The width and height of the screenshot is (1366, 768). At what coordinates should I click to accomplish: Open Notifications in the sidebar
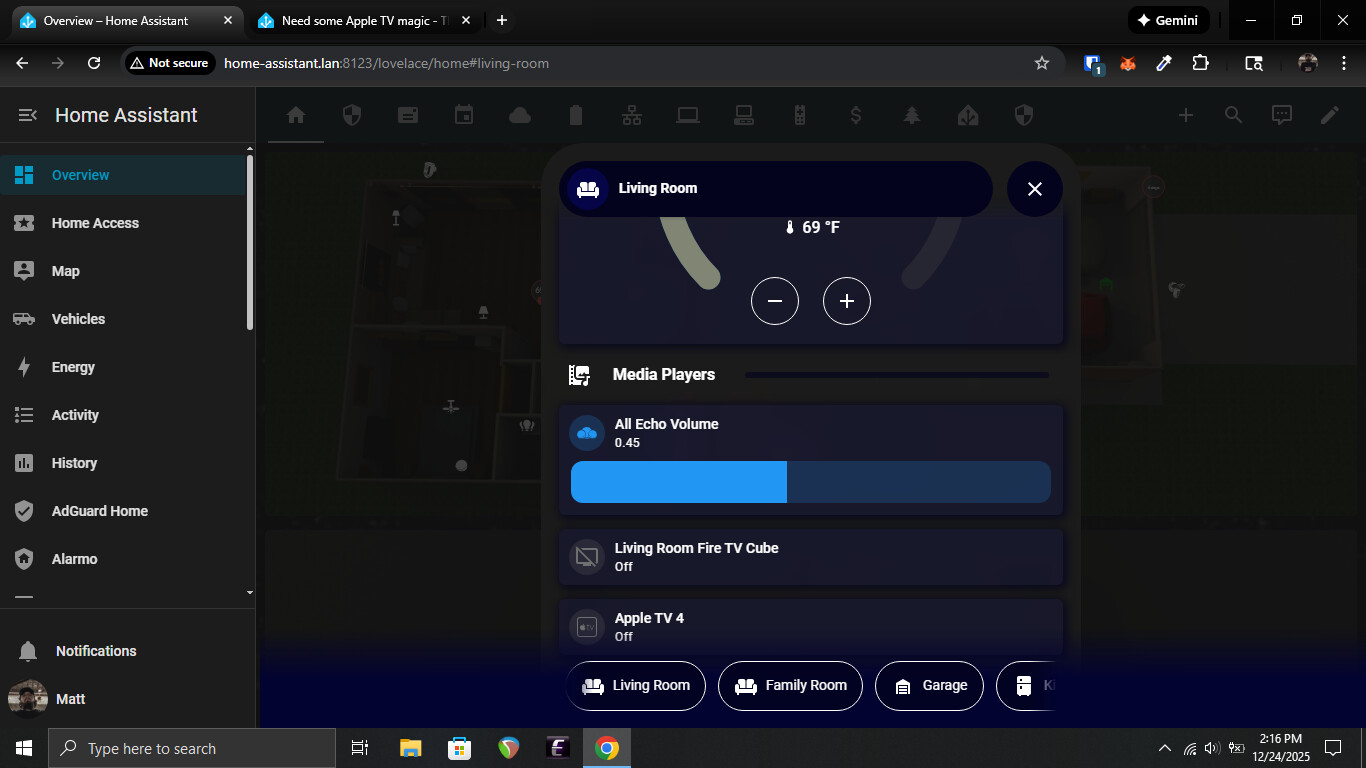point(127,651)
